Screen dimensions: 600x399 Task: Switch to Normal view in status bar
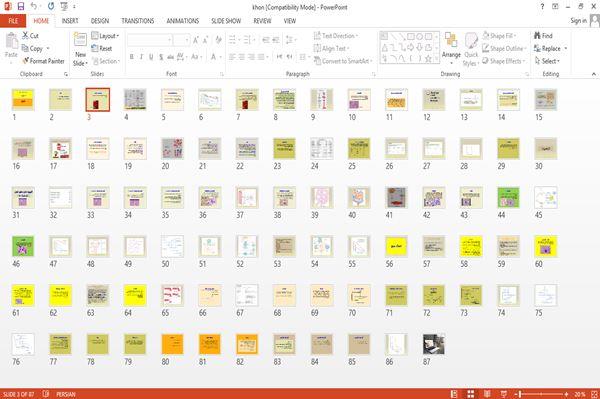click(x=454, y=394)
